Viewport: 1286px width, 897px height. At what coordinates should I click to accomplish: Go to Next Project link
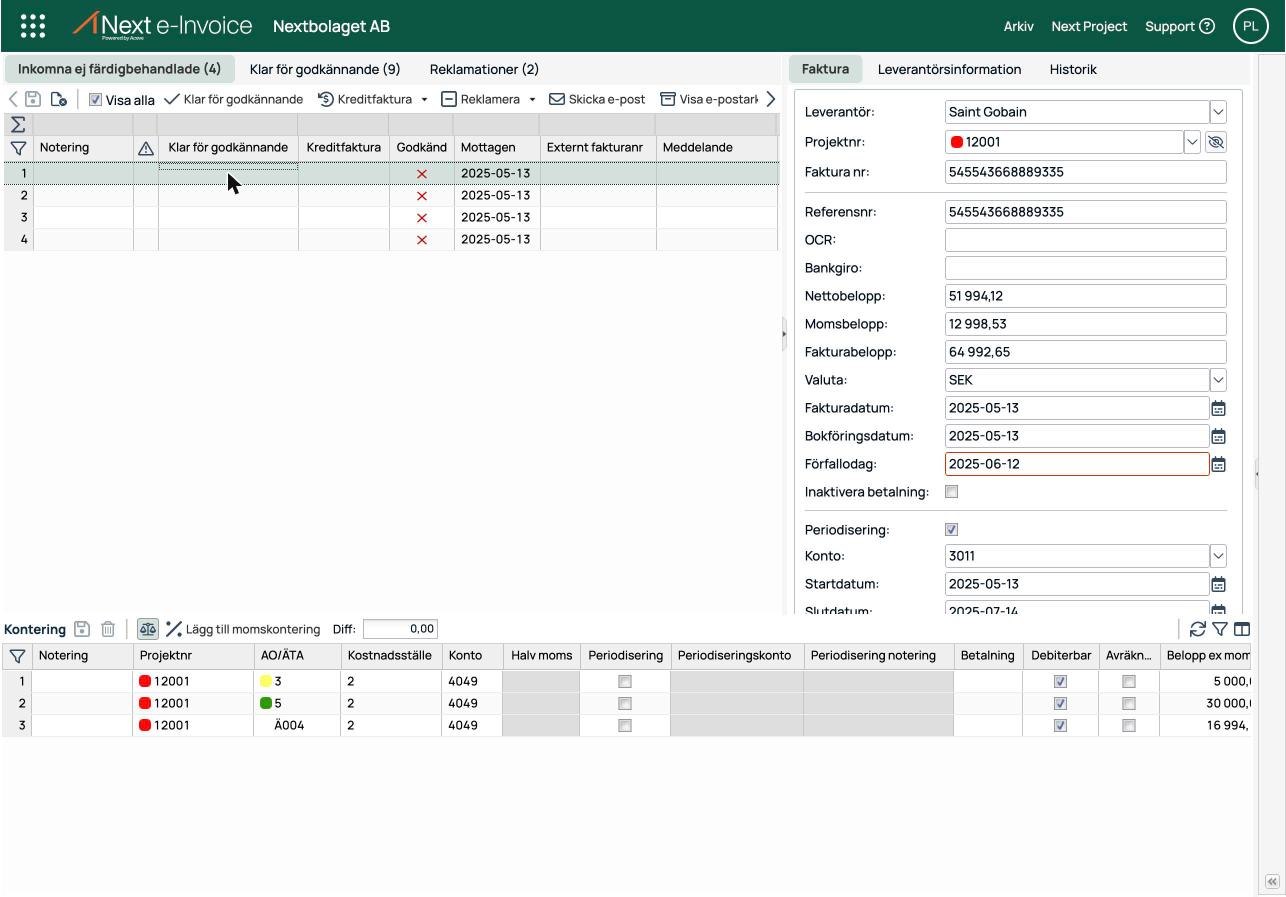click(x=1089, y=26)
